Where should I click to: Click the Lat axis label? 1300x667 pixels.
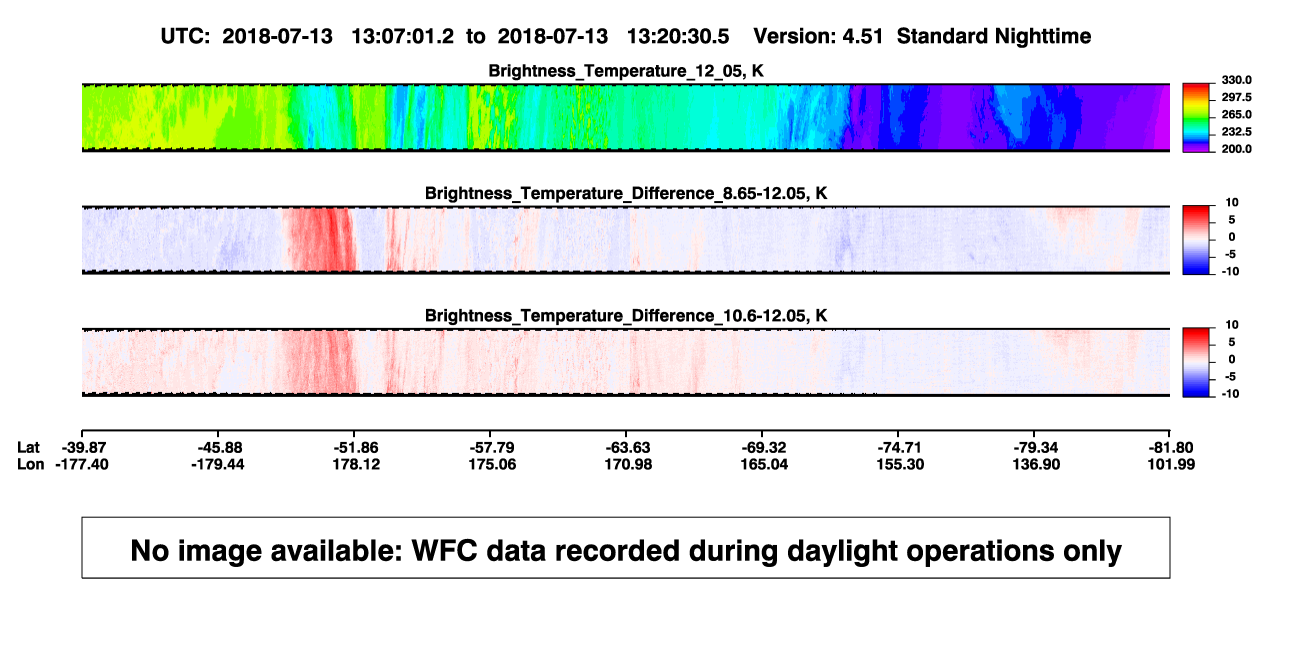29,446
